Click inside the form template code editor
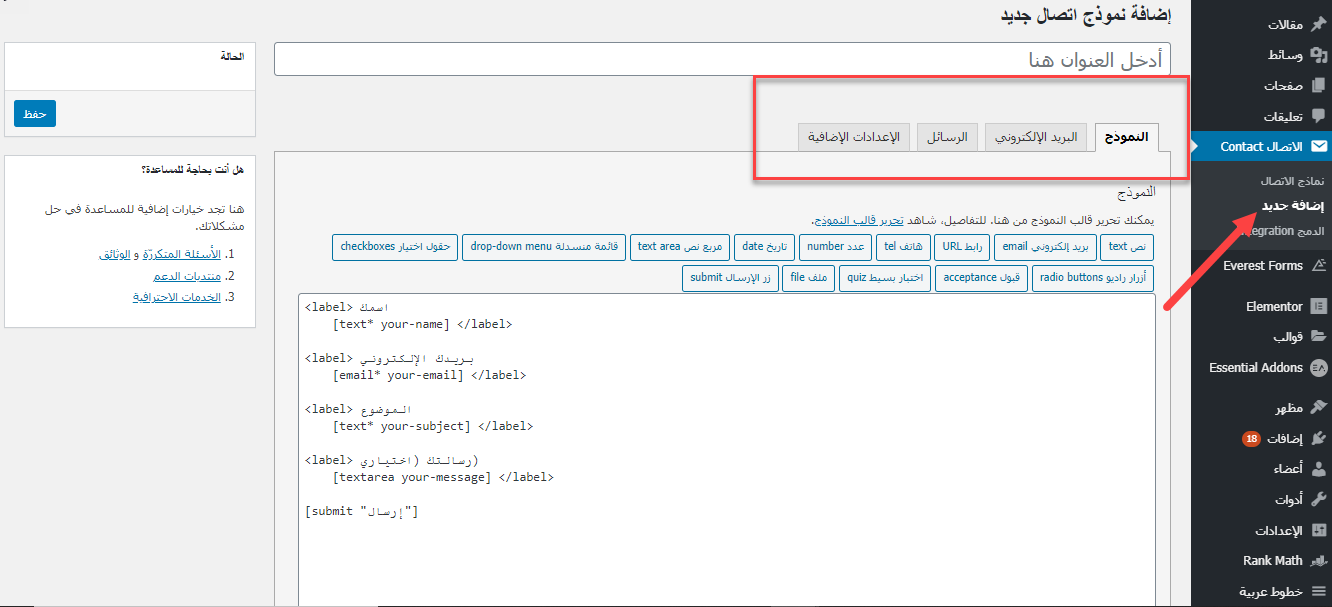1332x607 pixels. pyautogui.click(x=726, y=450)
